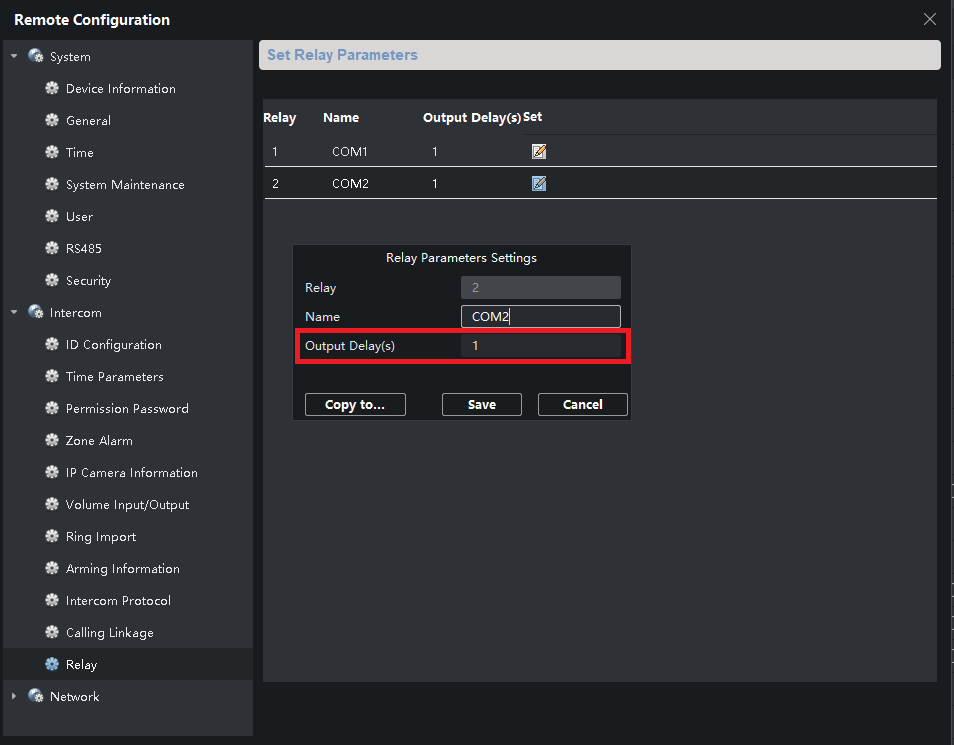Go to IP Camera Information settings

click(131, 473)
